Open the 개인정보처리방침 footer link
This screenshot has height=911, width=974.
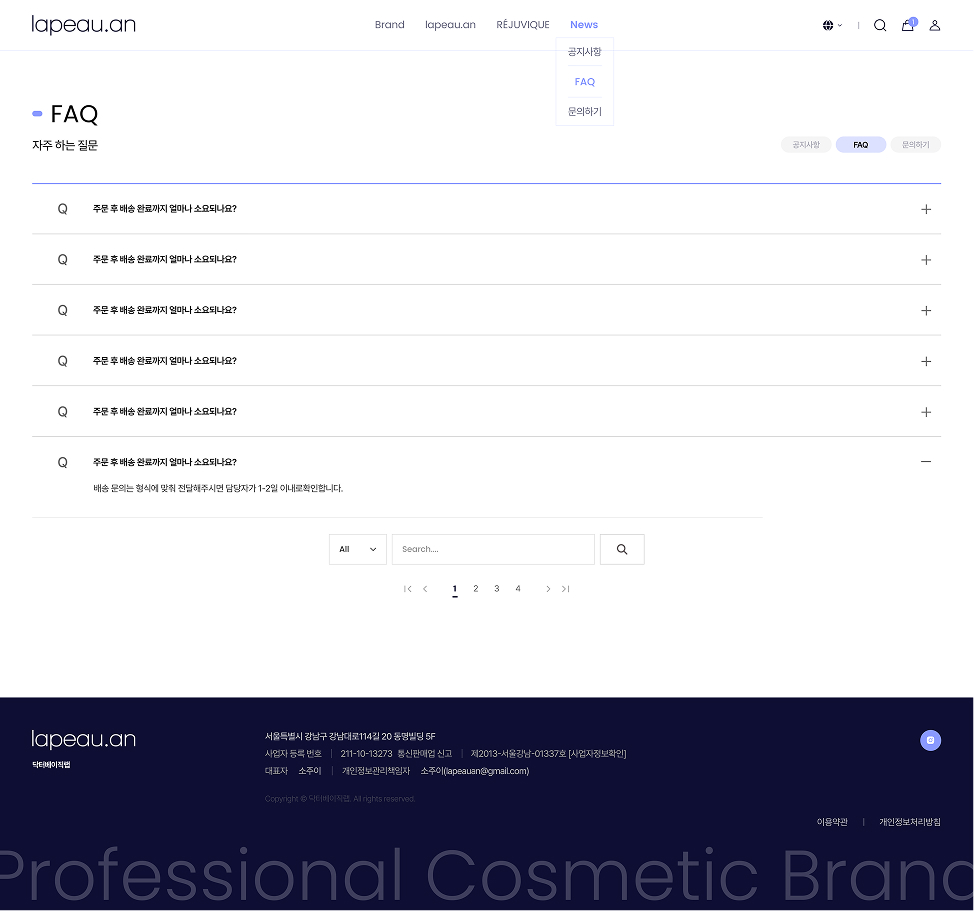(909, 822)
